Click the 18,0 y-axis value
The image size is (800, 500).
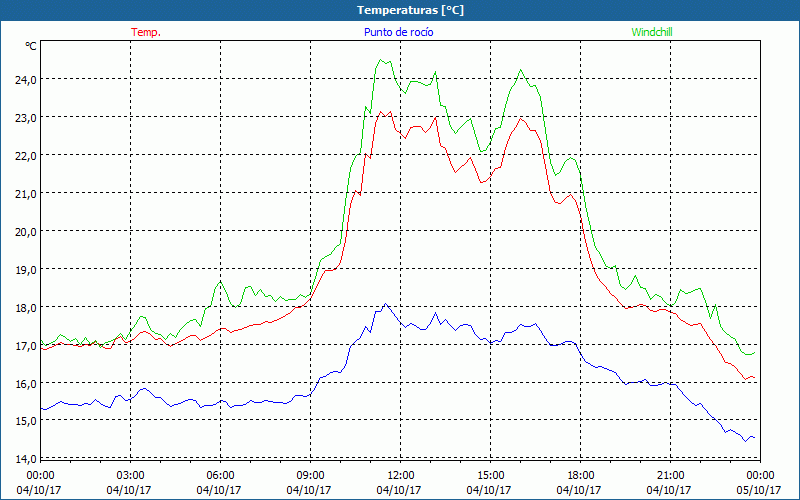pos(26,308)
